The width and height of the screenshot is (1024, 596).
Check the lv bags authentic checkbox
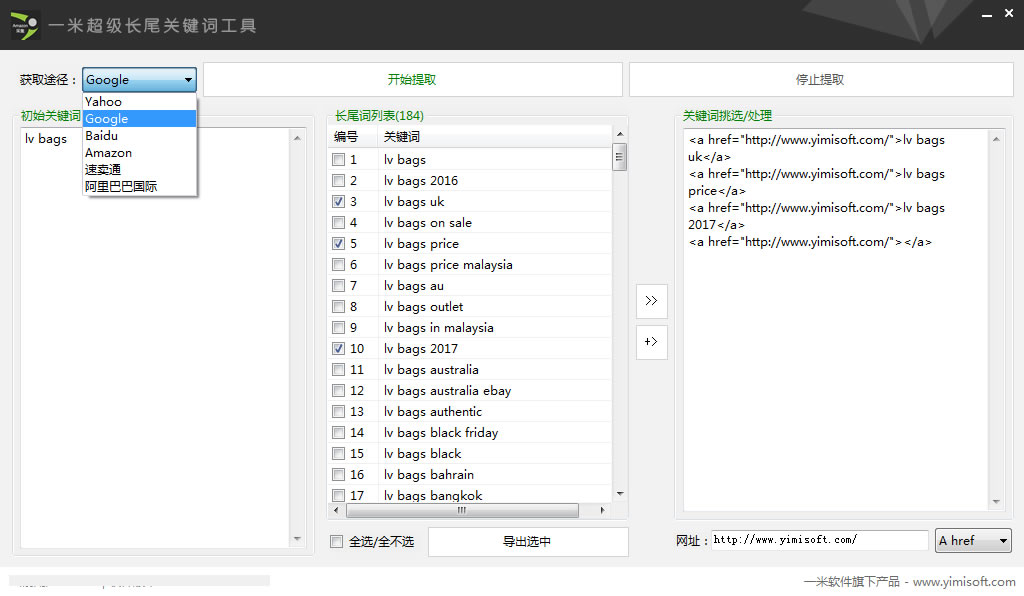pos(338,411)
